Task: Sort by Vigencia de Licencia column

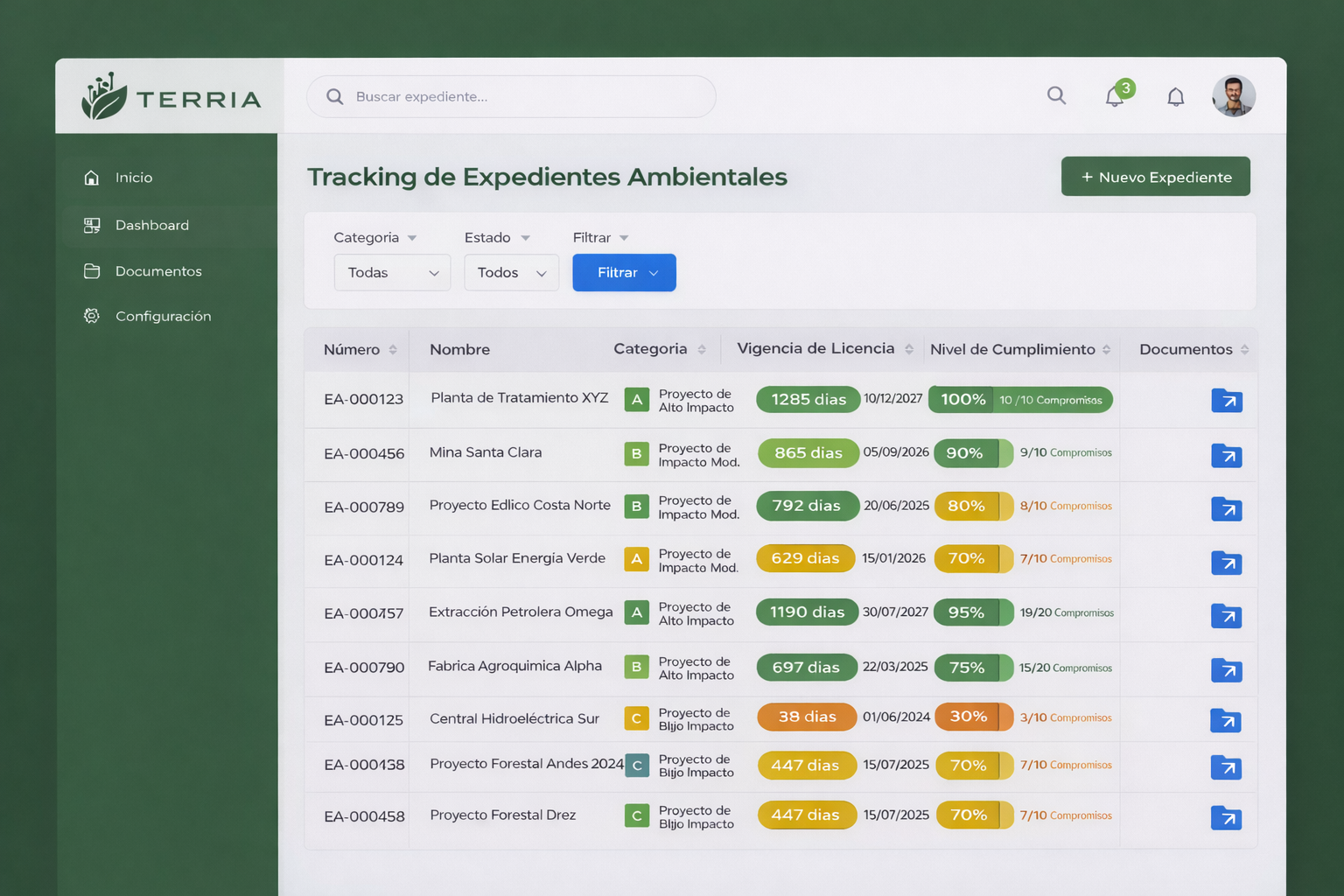Action: 910,348
